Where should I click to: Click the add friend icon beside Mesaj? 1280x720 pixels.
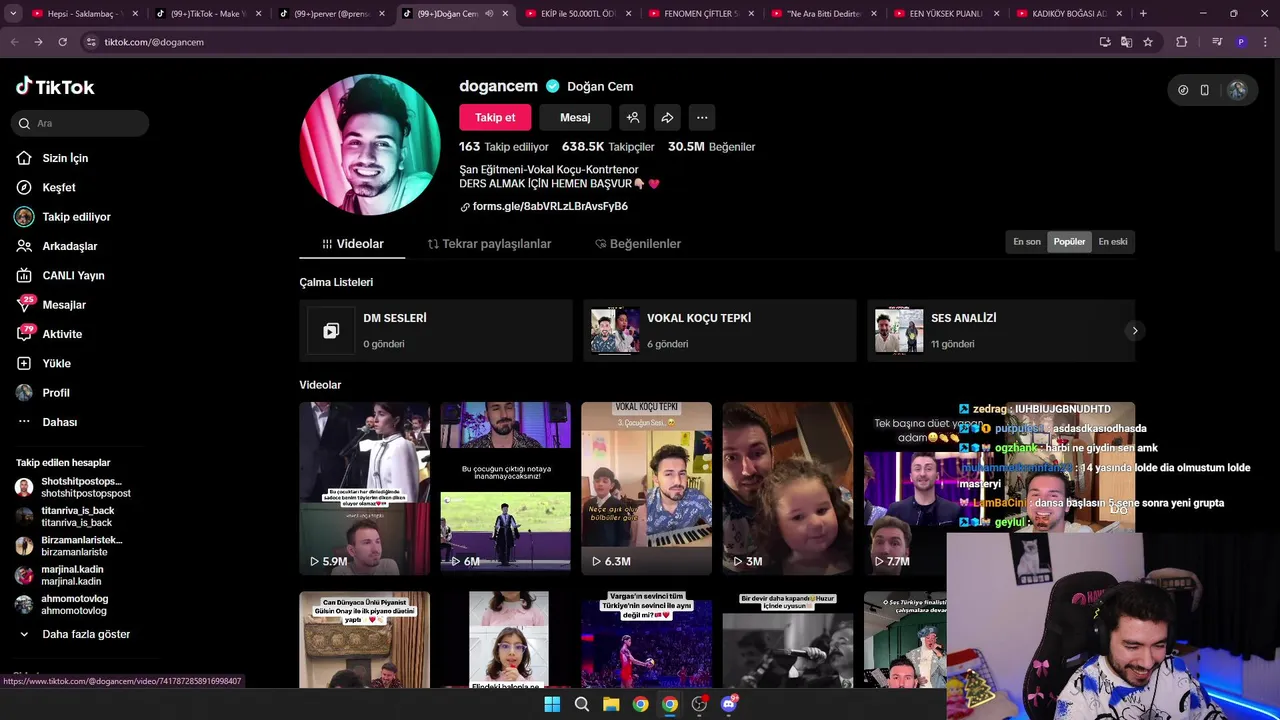633,118
